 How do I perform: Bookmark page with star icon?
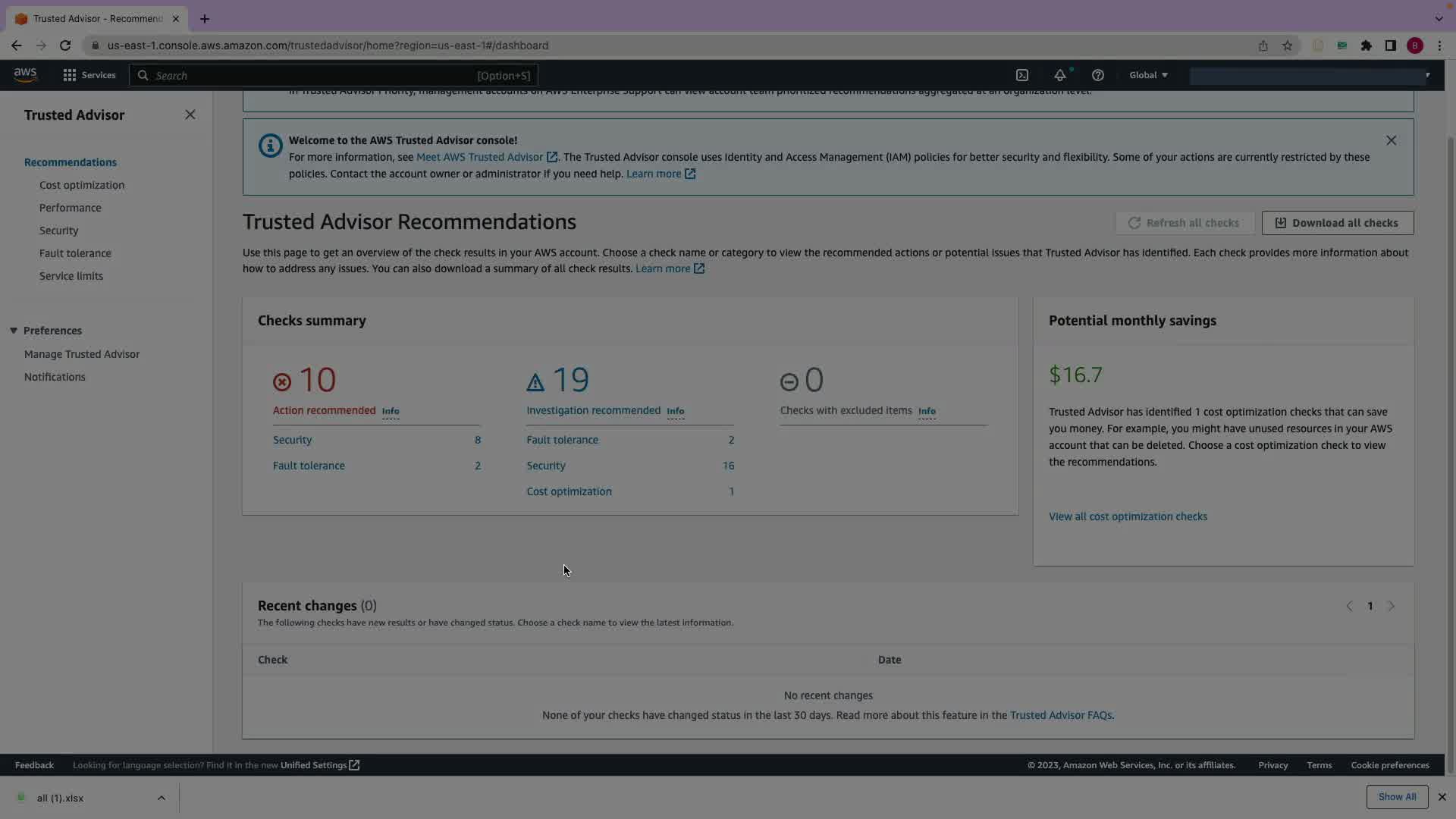tap(1287, 45)
